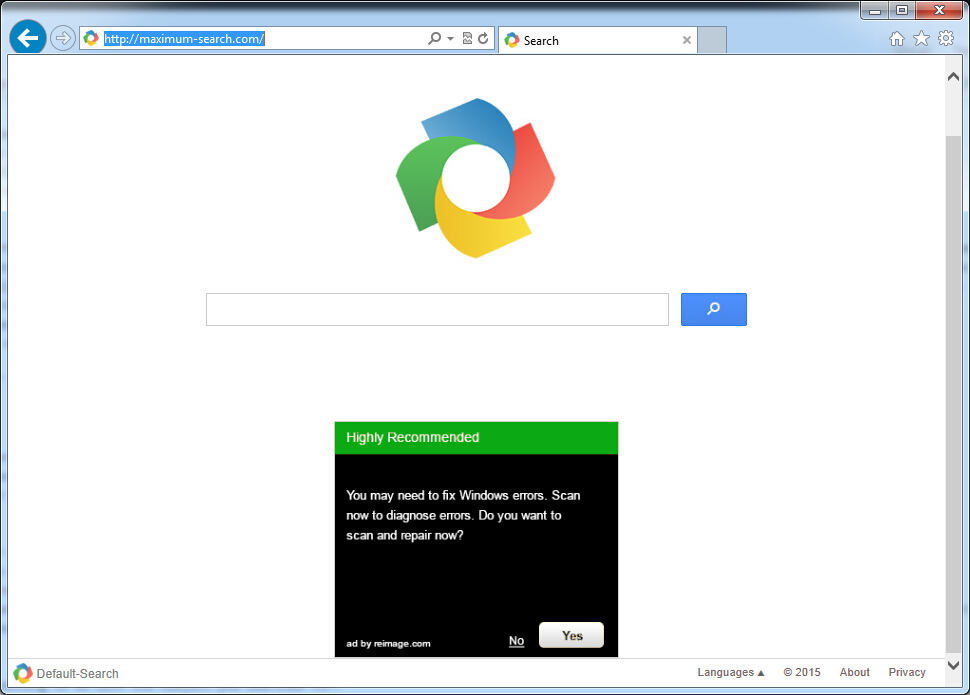The image size is (970, 695).
Task: Open the Tools gear menu
Action: click(946, 38)
